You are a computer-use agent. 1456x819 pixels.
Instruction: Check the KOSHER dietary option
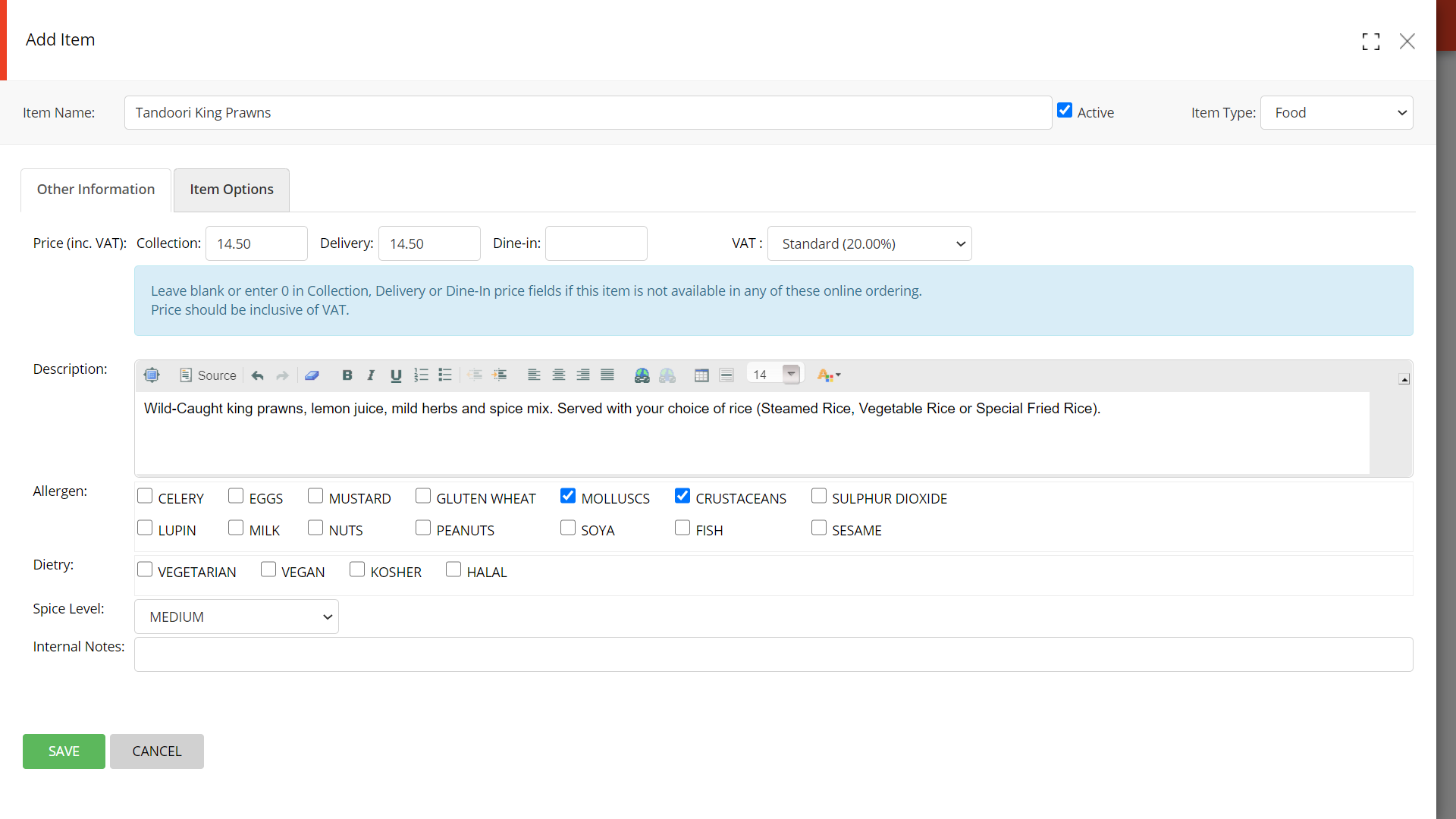pos(357,570)
